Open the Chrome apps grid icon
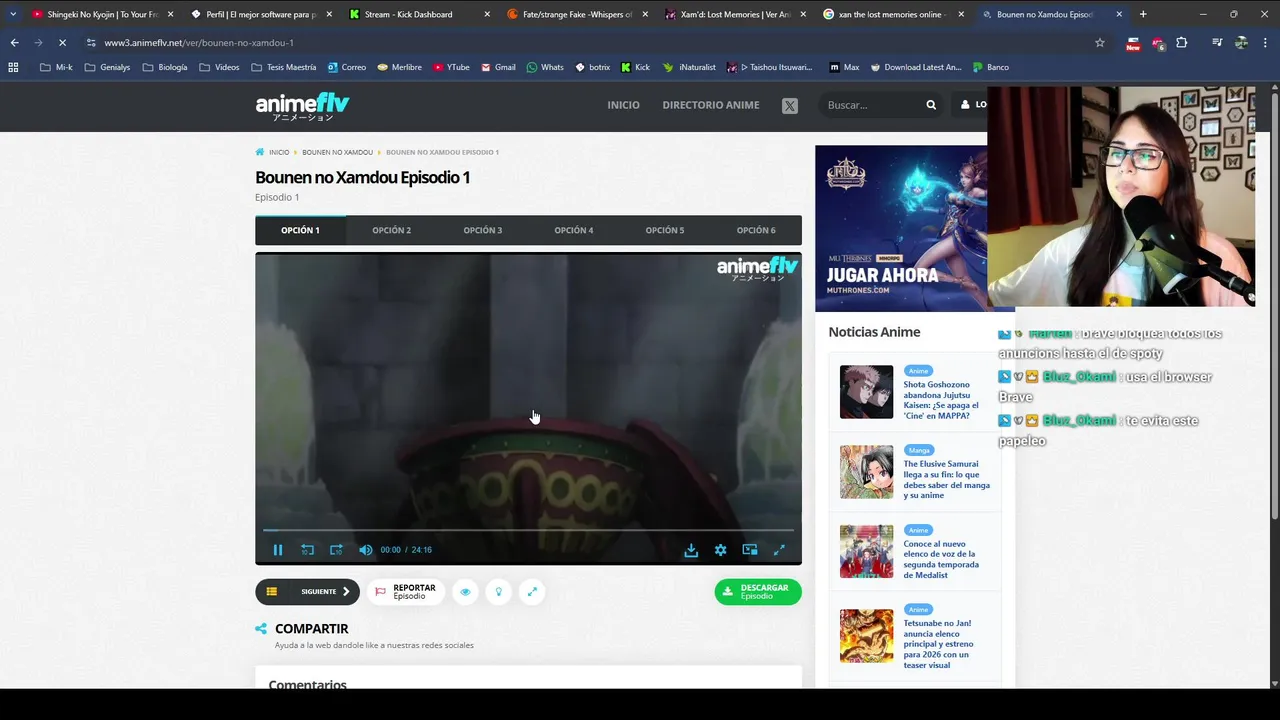This screenshot has width=1280, height=720. pyautogui.click(x=13, y=67)
